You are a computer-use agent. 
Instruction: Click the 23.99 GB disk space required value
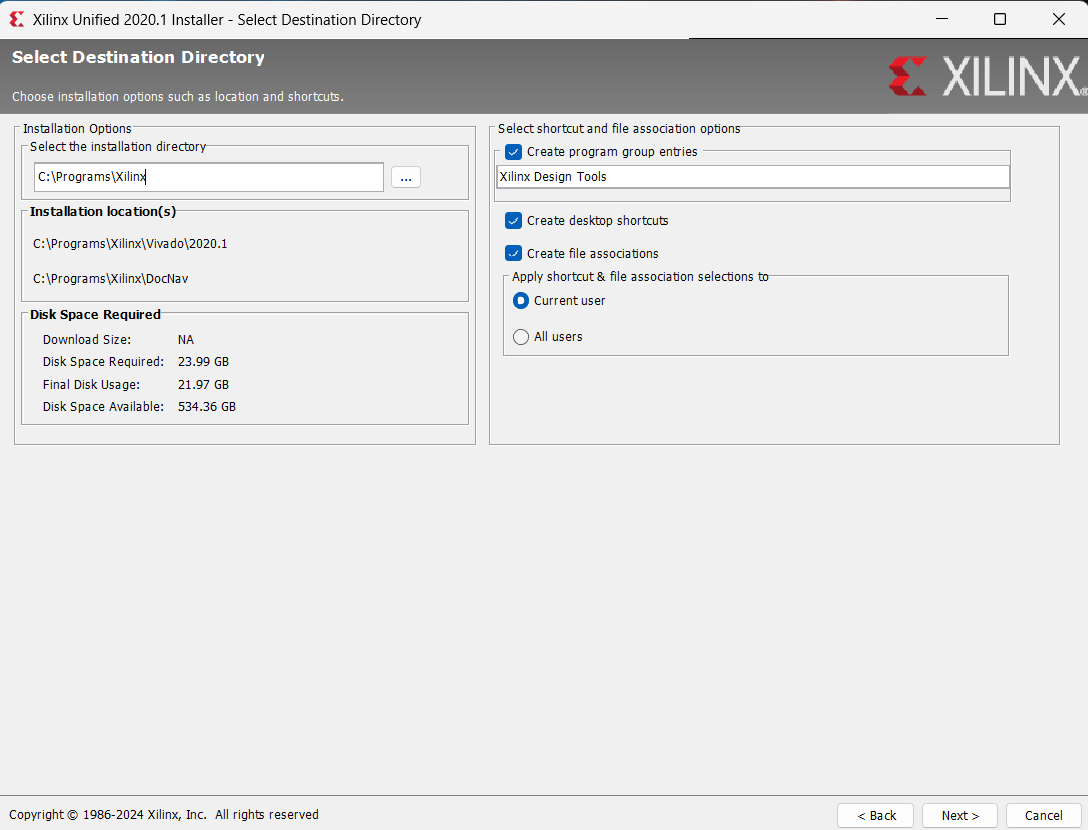pyautogui.click(x=203, y=362)
